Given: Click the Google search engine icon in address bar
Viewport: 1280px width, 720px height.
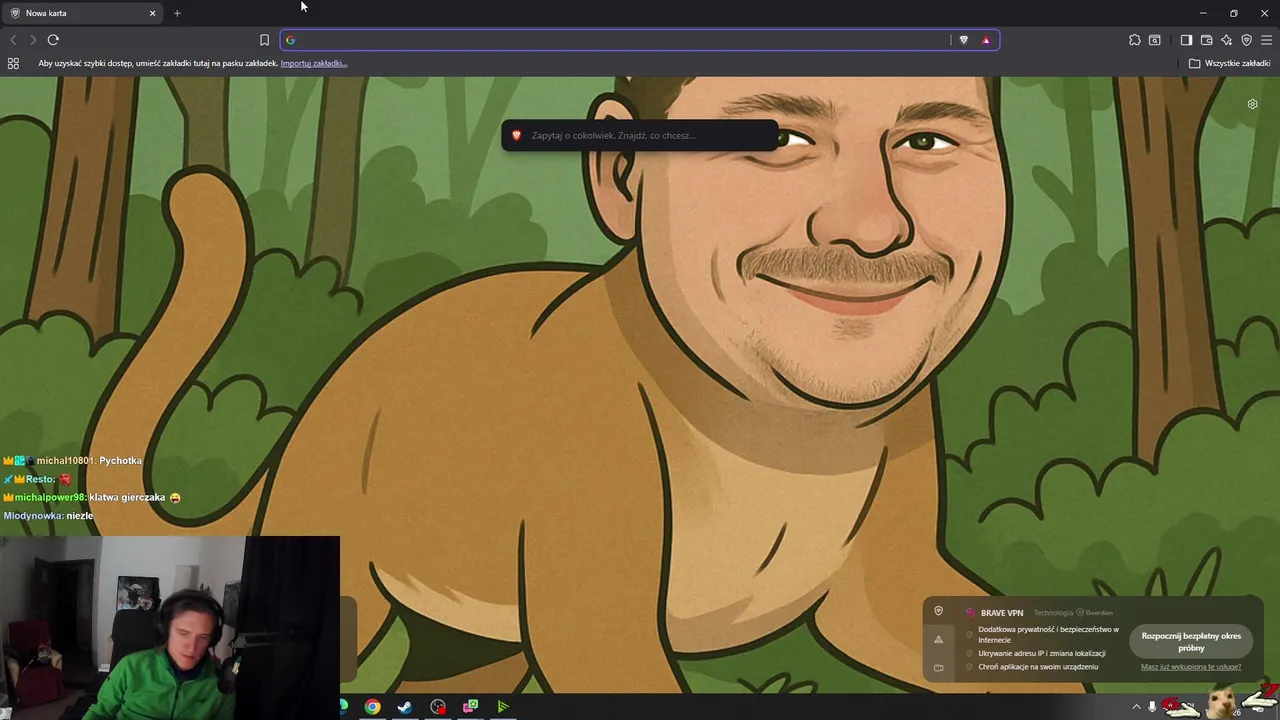Looking at the screenshot, I should (291, 40).
